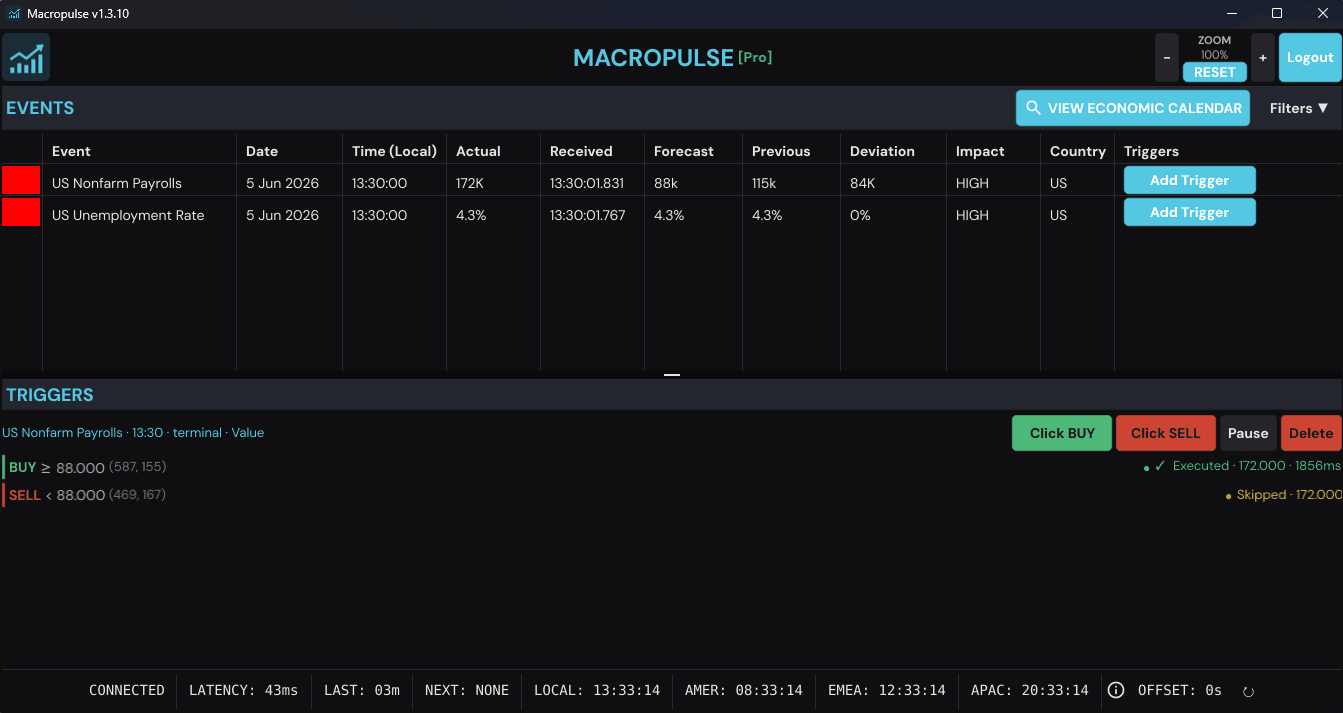Click the ZOOM 100% label
The image size is (1343, 713).
click(1215, 48)
